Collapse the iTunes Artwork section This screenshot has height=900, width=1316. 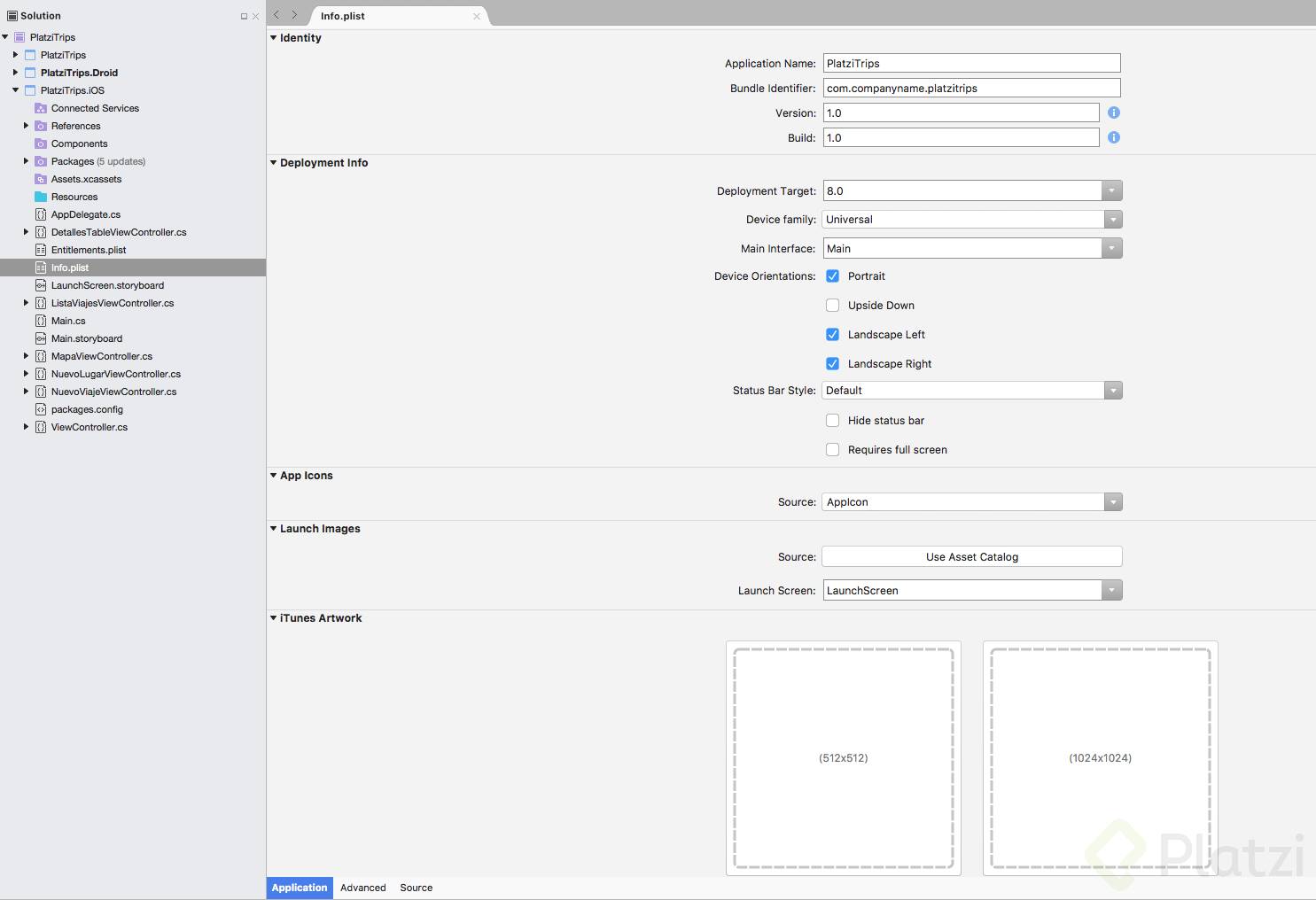click(x=273, y=618)
